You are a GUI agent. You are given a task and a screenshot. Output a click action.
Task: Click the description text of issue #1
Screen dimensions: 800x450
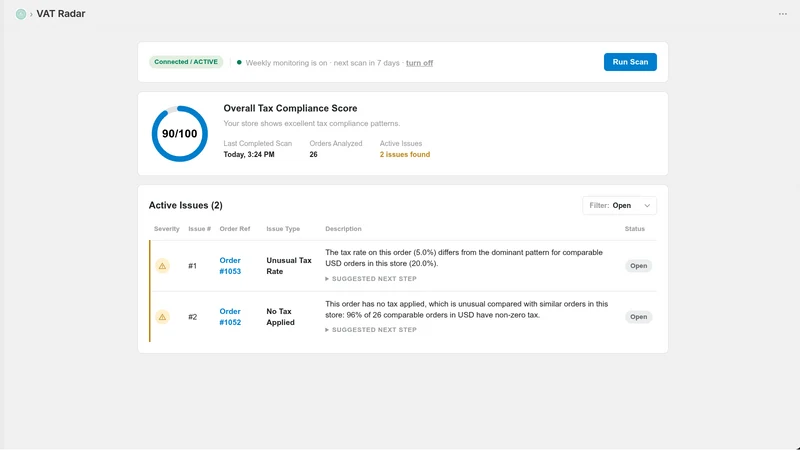pos(464,258)
